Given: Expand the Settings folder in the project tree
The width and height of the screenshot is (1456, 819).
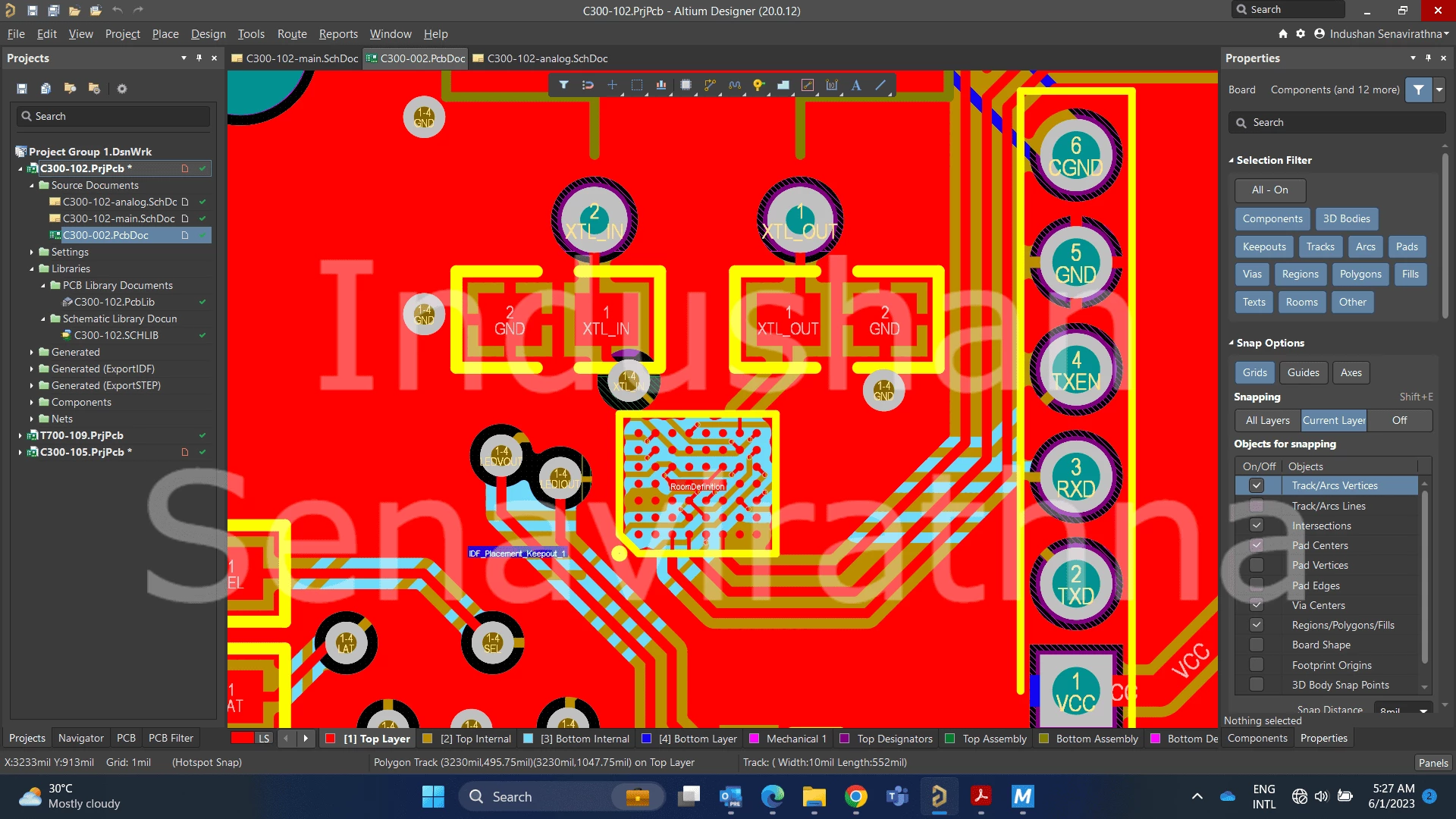Looking at the screenshot, I should [32, 252].
